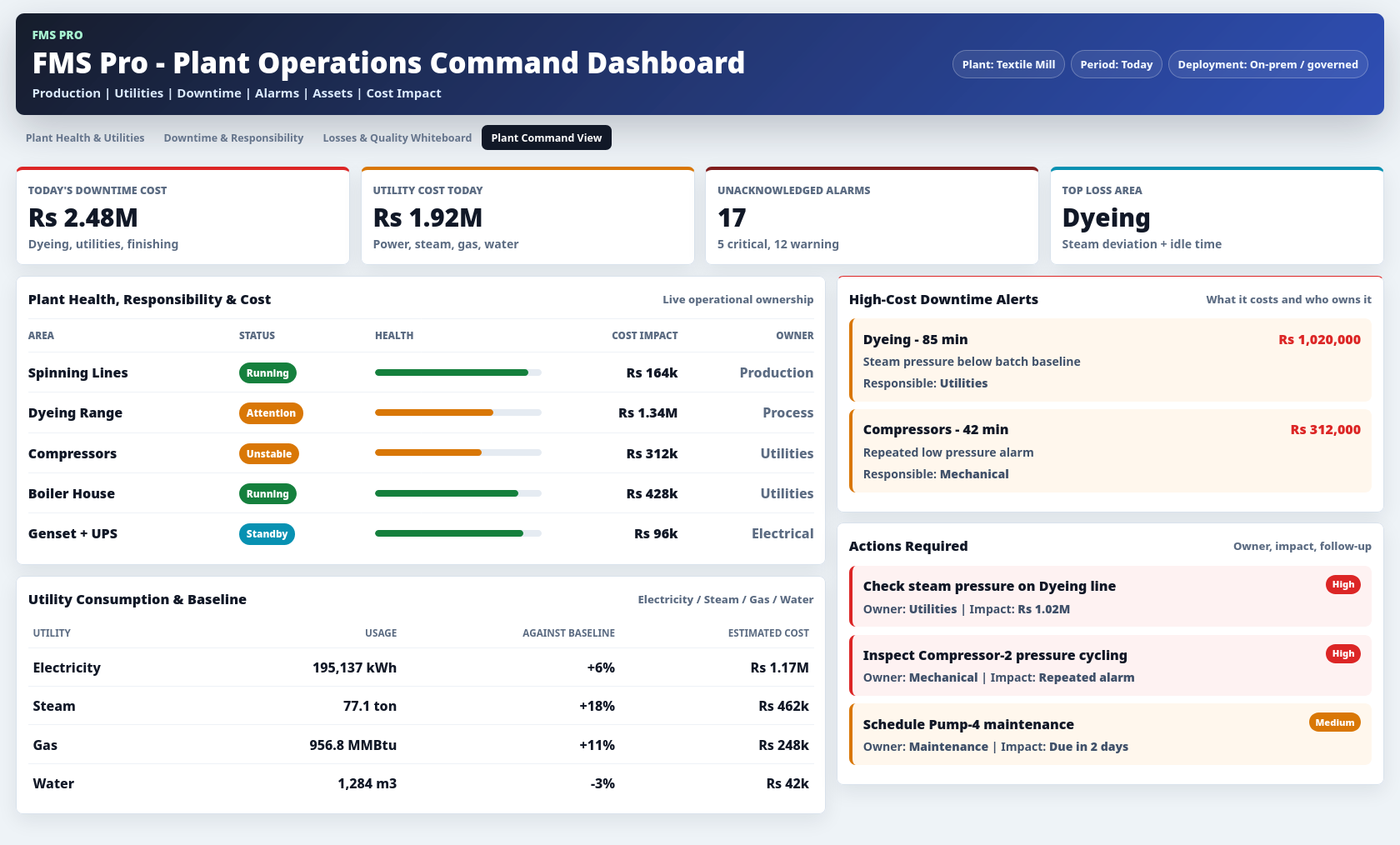Click the Spinning Lines health bar

pyautogui.click(x=458, y=372)
